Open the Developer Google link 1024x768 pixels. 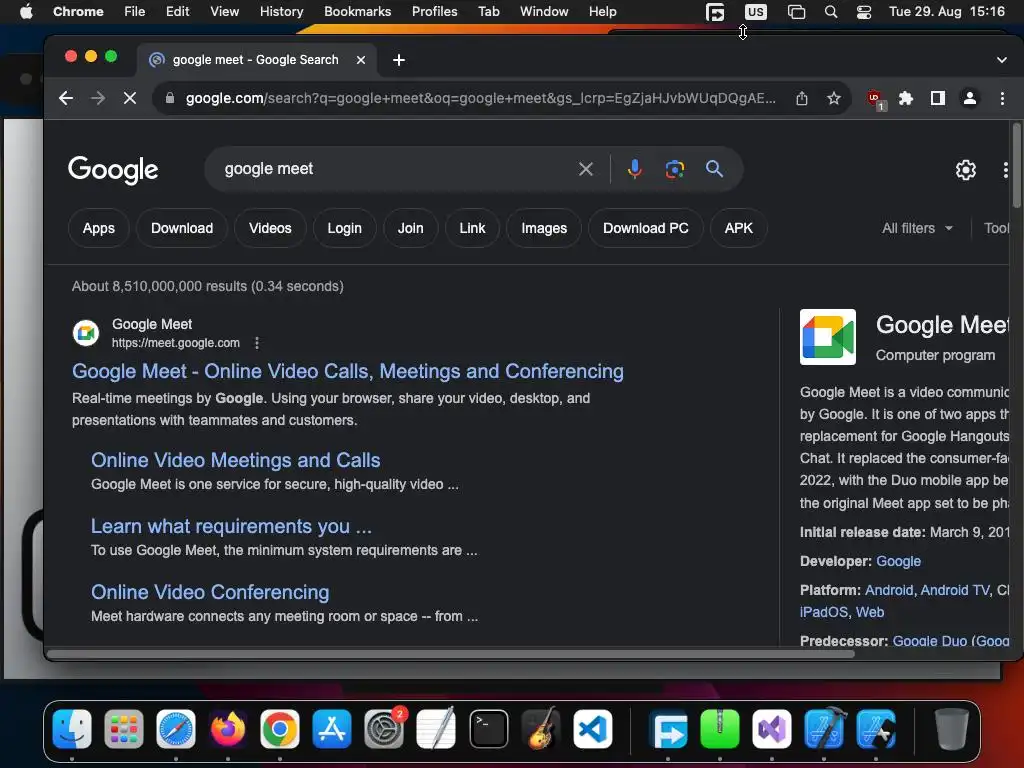pos(899,562)
